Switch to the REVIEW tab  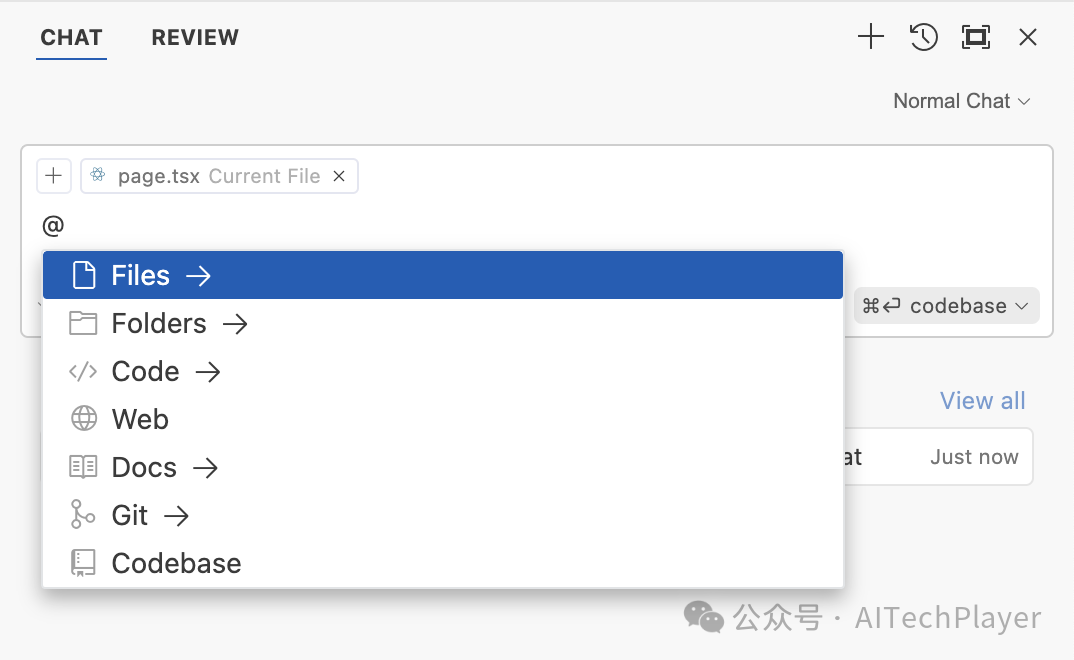click(x=195, y=38)
